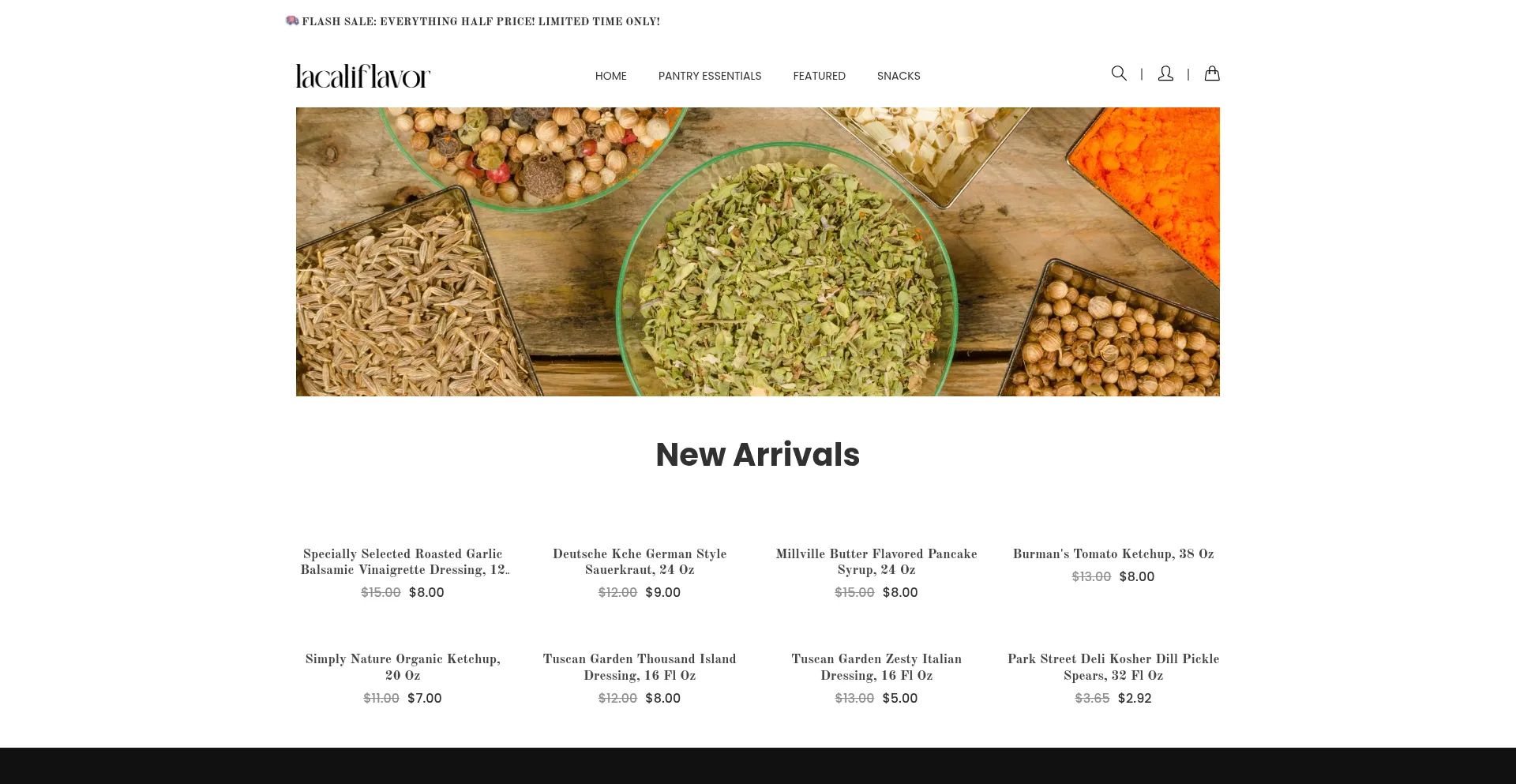1516x784 pixels.
Task: Open Burman's Tomato Ketchup product link
Action: coord(1113,553)
